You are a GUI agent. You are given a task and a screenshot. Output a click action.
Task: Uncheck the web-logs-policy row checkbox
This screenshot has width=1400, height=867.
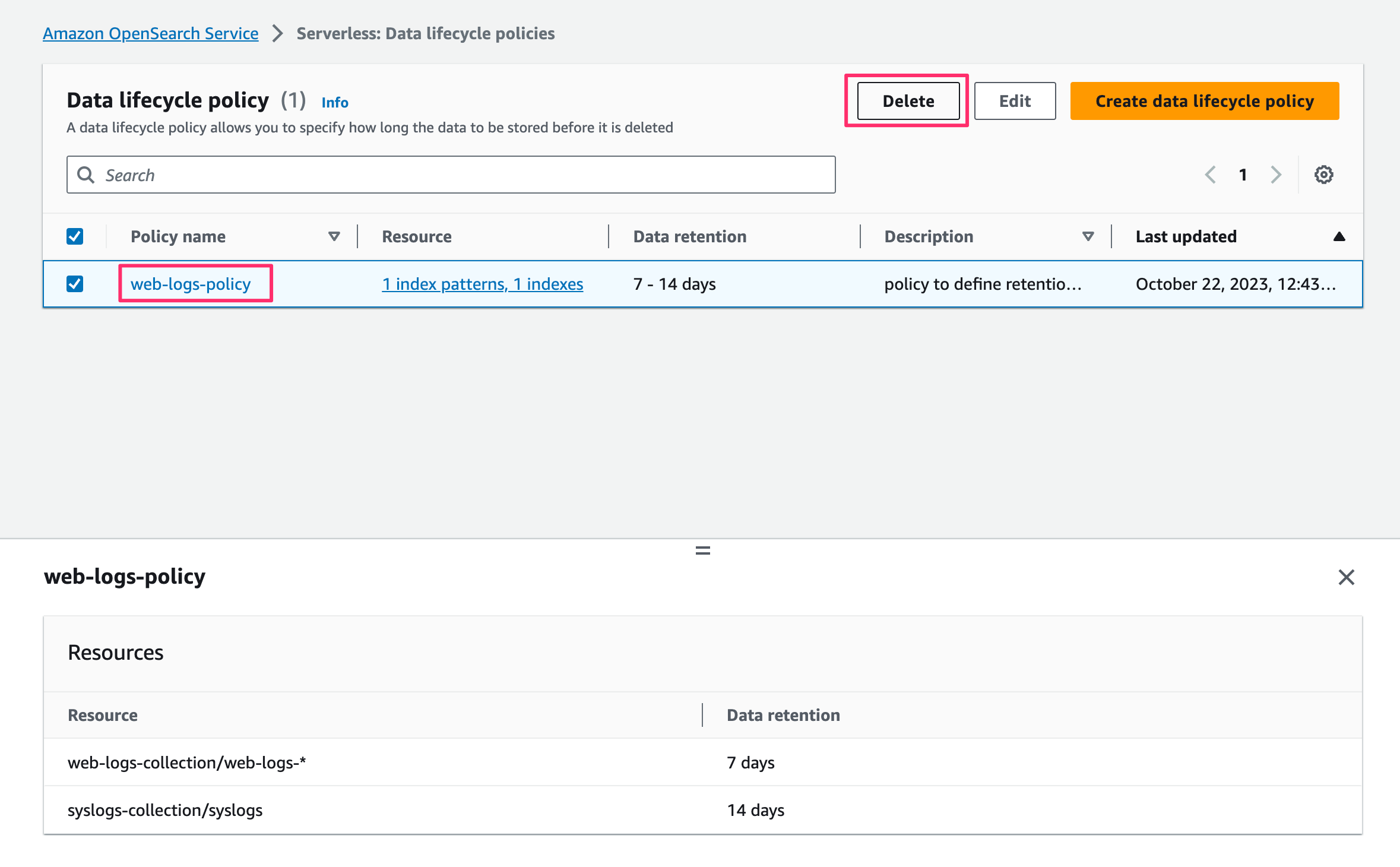coord(75,284)
